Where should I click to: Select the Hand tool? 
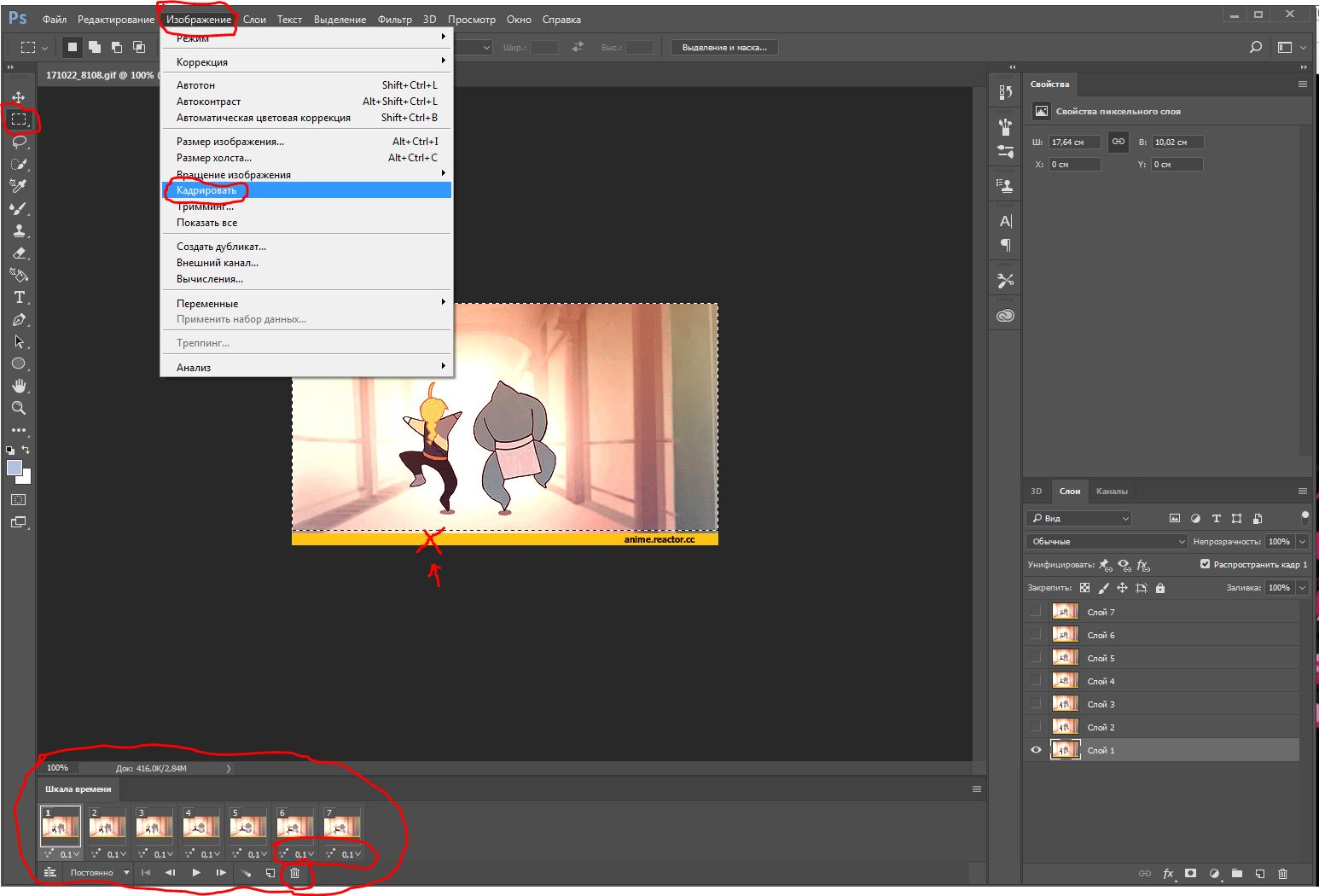click(x=19, y=386)
